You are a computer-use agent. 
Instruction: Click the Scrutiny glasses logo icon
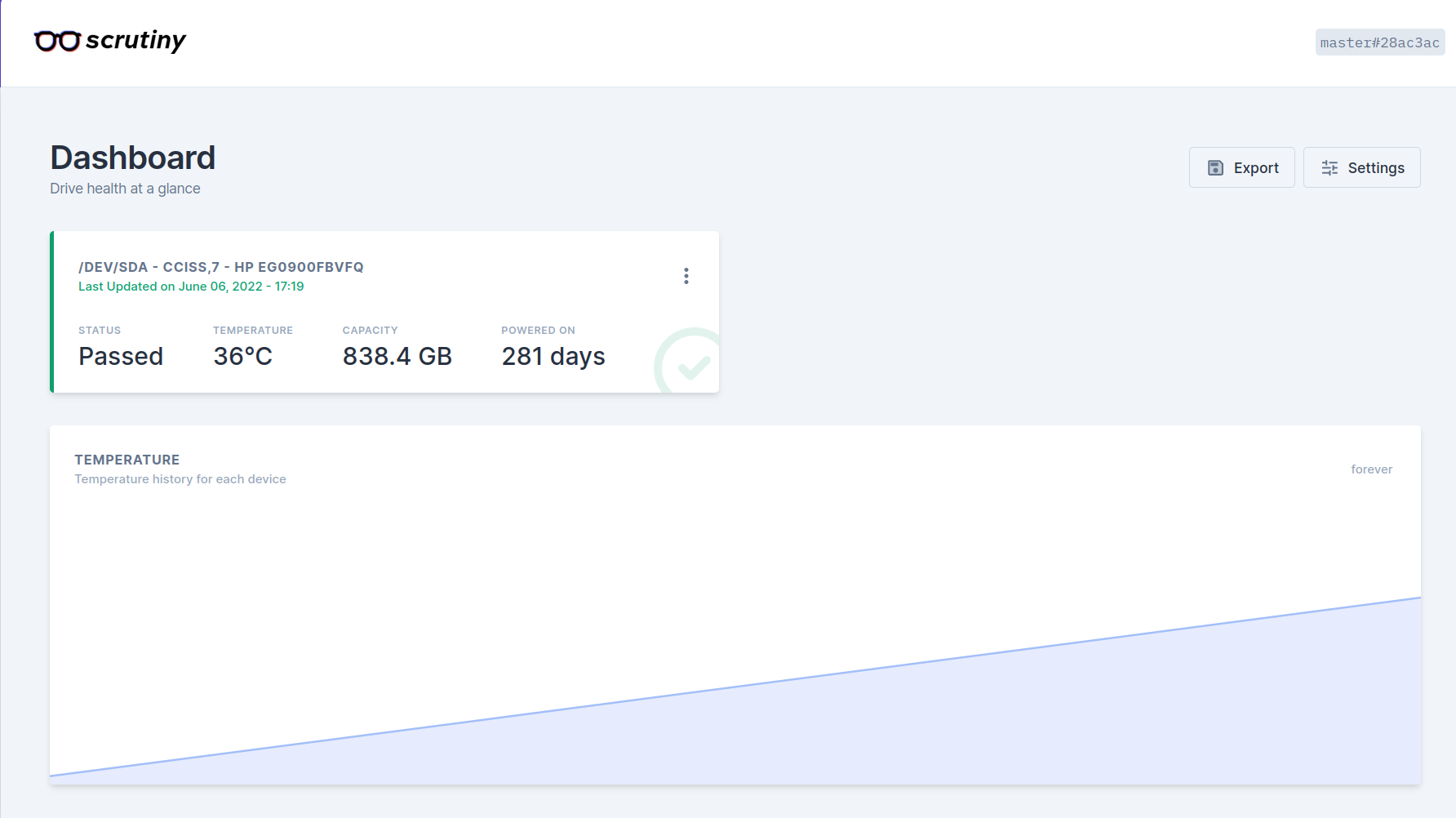[x=57, y=39]
